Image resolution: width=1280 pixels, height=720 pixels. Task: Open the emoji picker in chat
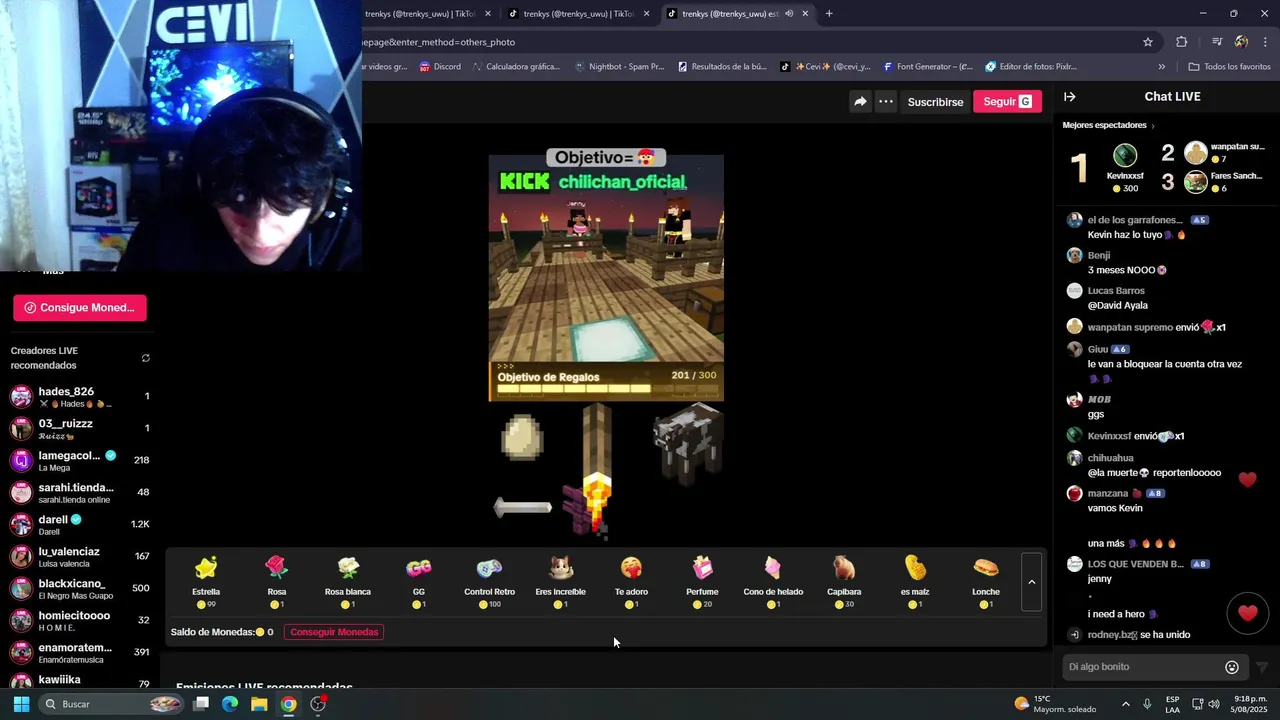point(1232,667)
